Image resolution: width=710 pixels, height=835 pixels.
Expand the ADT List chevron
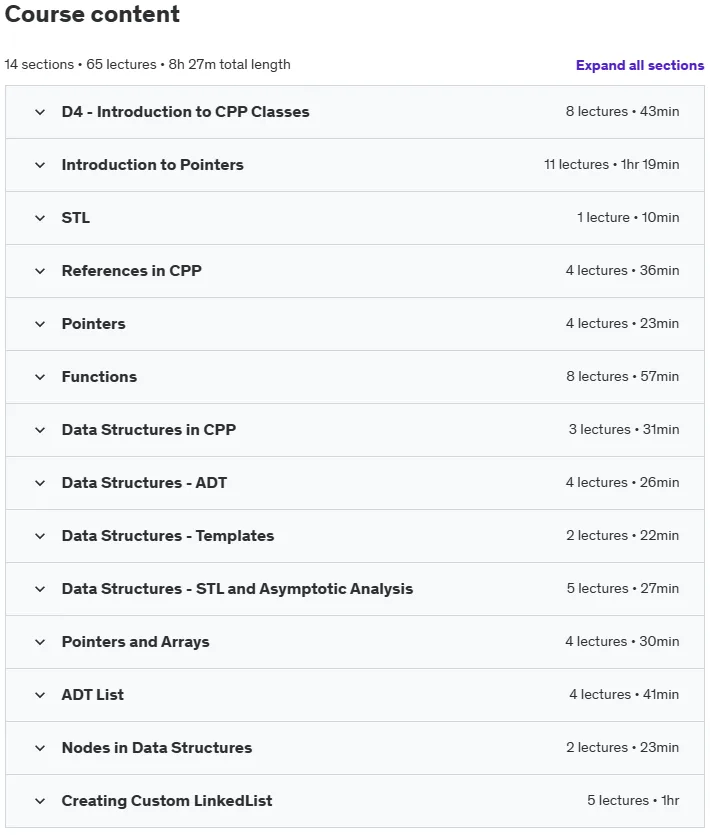coord(40,695)
